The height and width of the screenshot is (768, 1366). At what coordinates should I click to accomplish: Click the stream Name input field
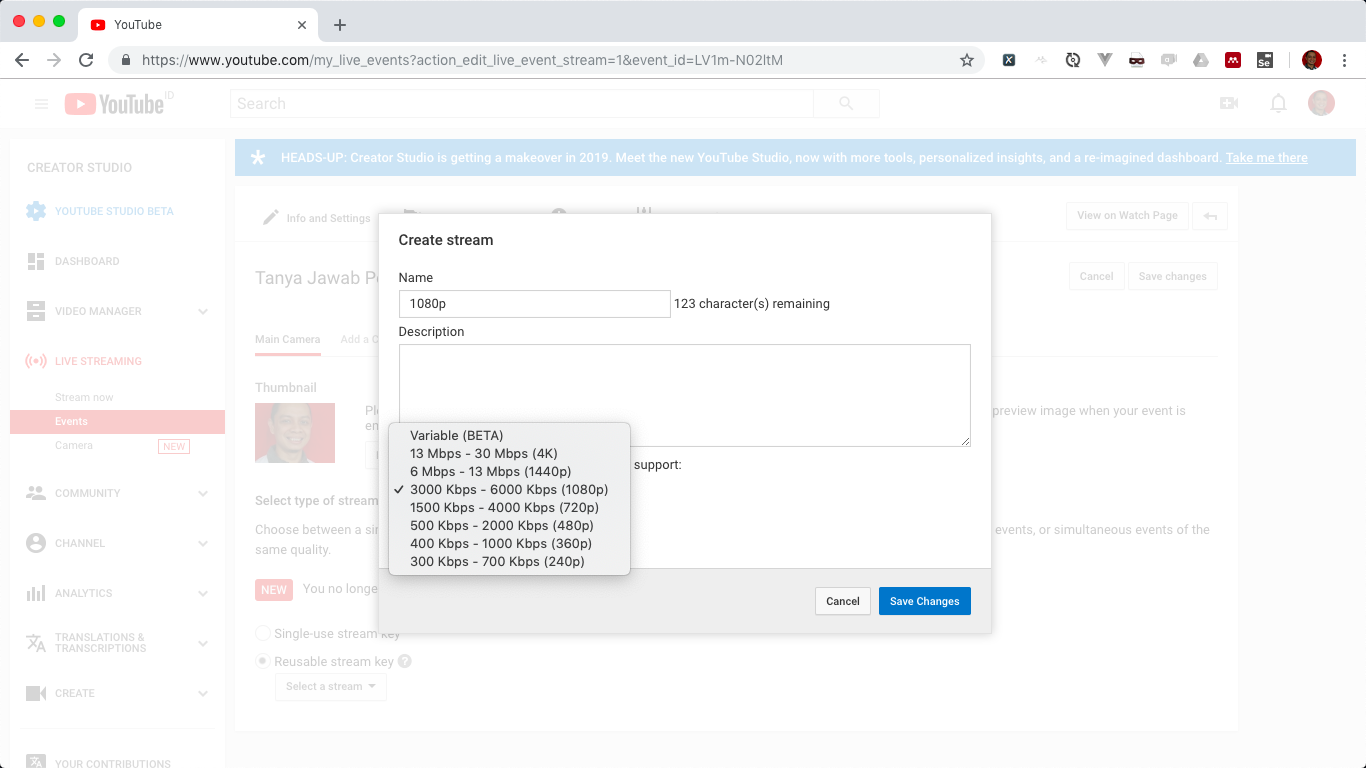point(534,304)
